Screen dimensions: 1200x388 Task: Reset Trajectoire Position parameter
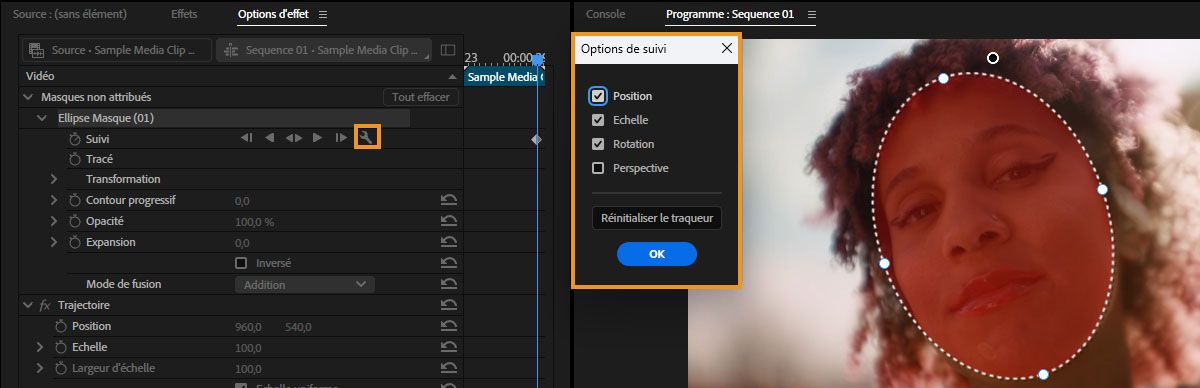click(449, 326)
